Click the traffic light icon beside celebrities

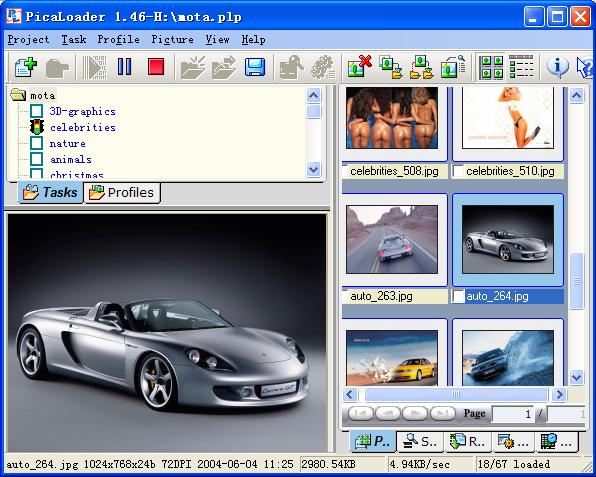tap(37, 127)
